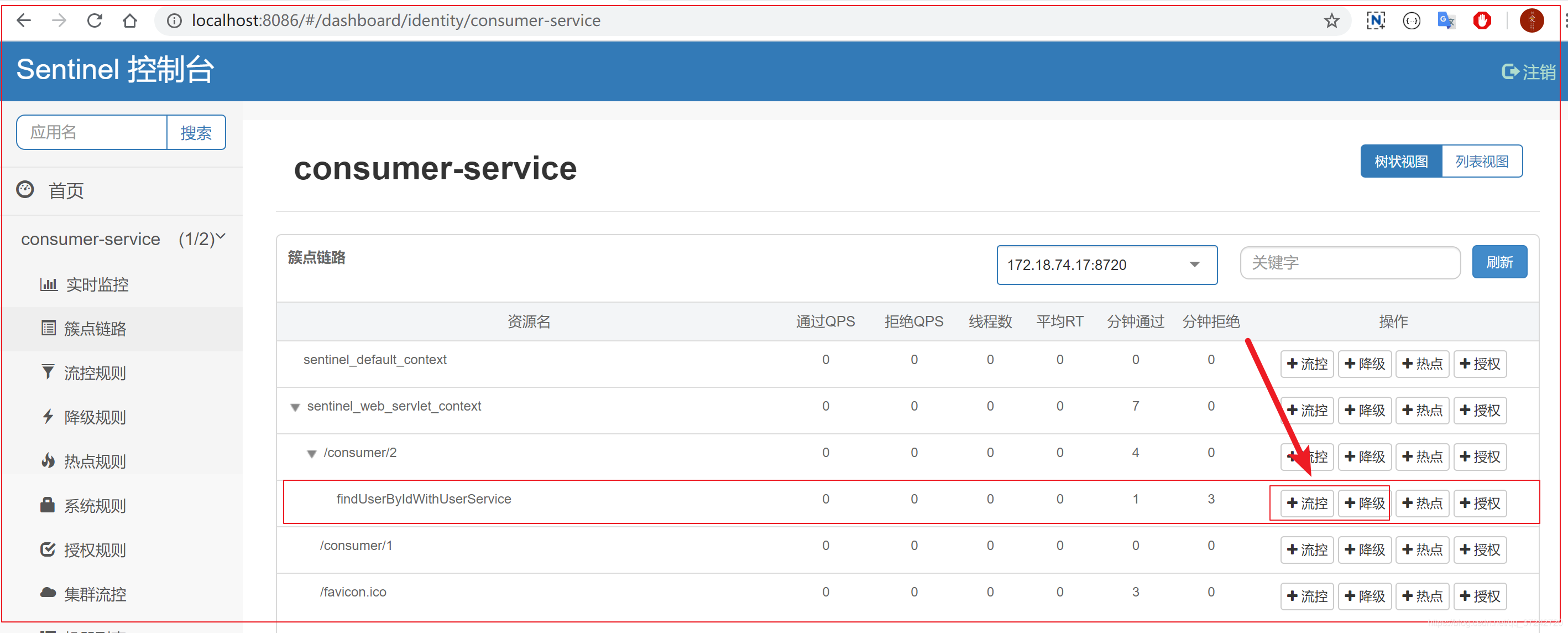Viewport: 1568px width, 633px height.
Task: Bookmark this page with the star icon
Action: (x=1331, y=20)
